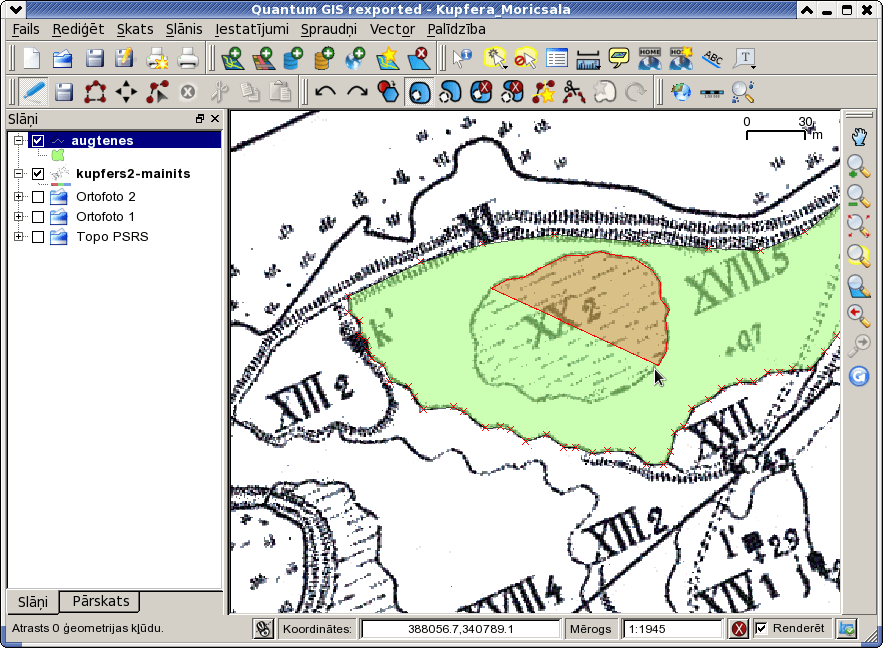Deselect features from all layers icon
The width and height of the screenshot is (883, 648).
(525, 58)
